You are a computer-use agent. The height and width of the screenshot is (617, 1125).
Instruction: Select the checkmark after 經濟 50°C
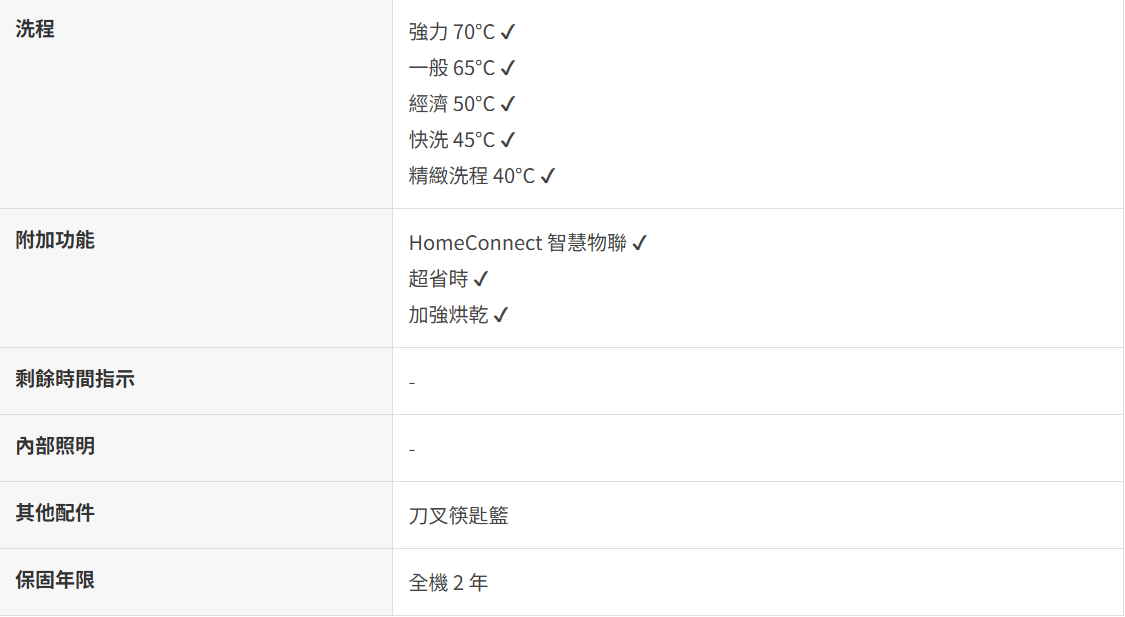pyautogui.click(x=508, y=104)
